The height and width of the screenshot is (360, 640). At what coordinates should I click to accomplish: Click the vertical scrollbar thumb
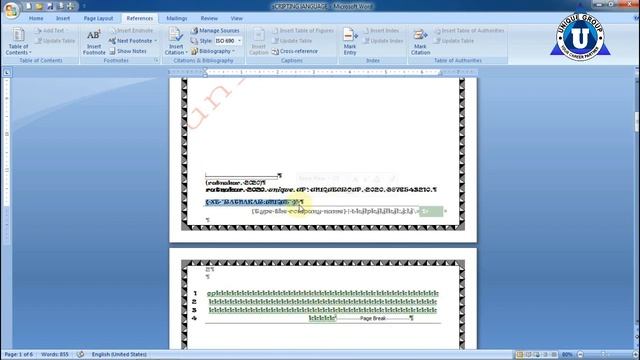[x=637, y=122]
